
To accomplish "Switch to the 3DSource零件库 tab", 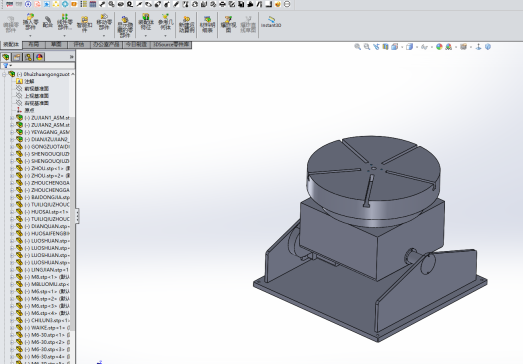I will (x=171, y=45).
